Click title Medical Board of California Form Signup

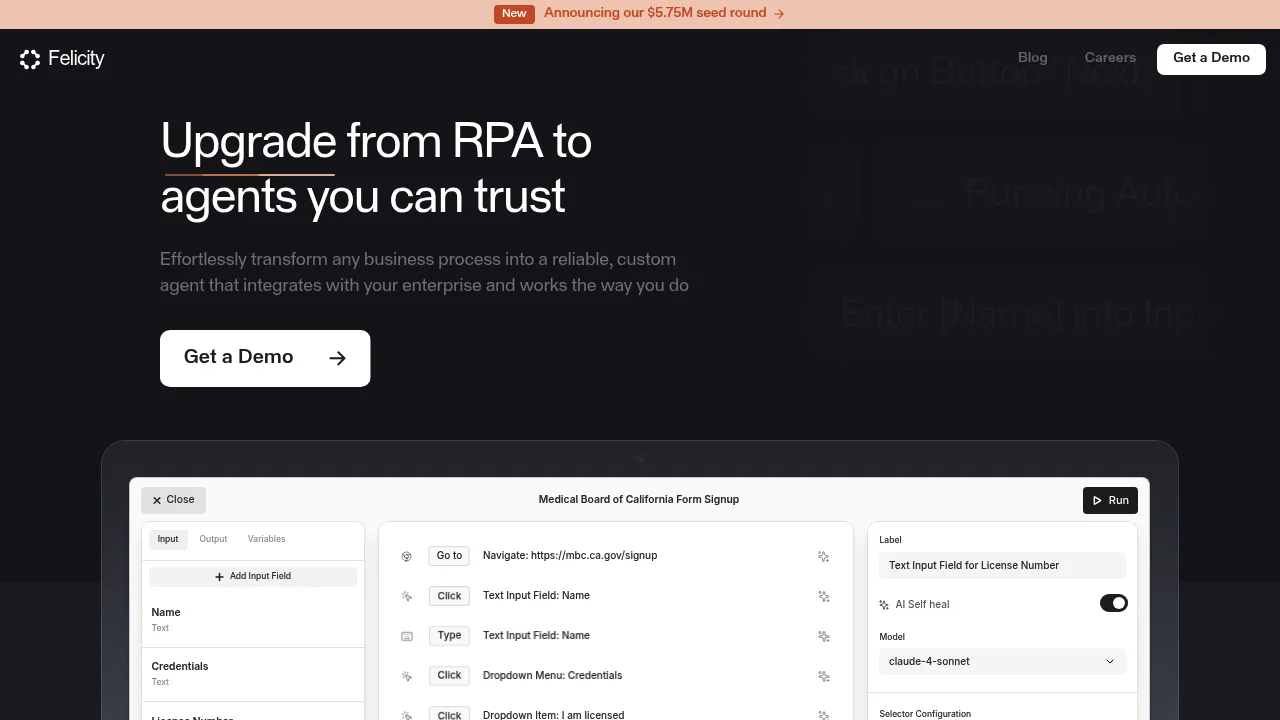click(x=639, y=500)
